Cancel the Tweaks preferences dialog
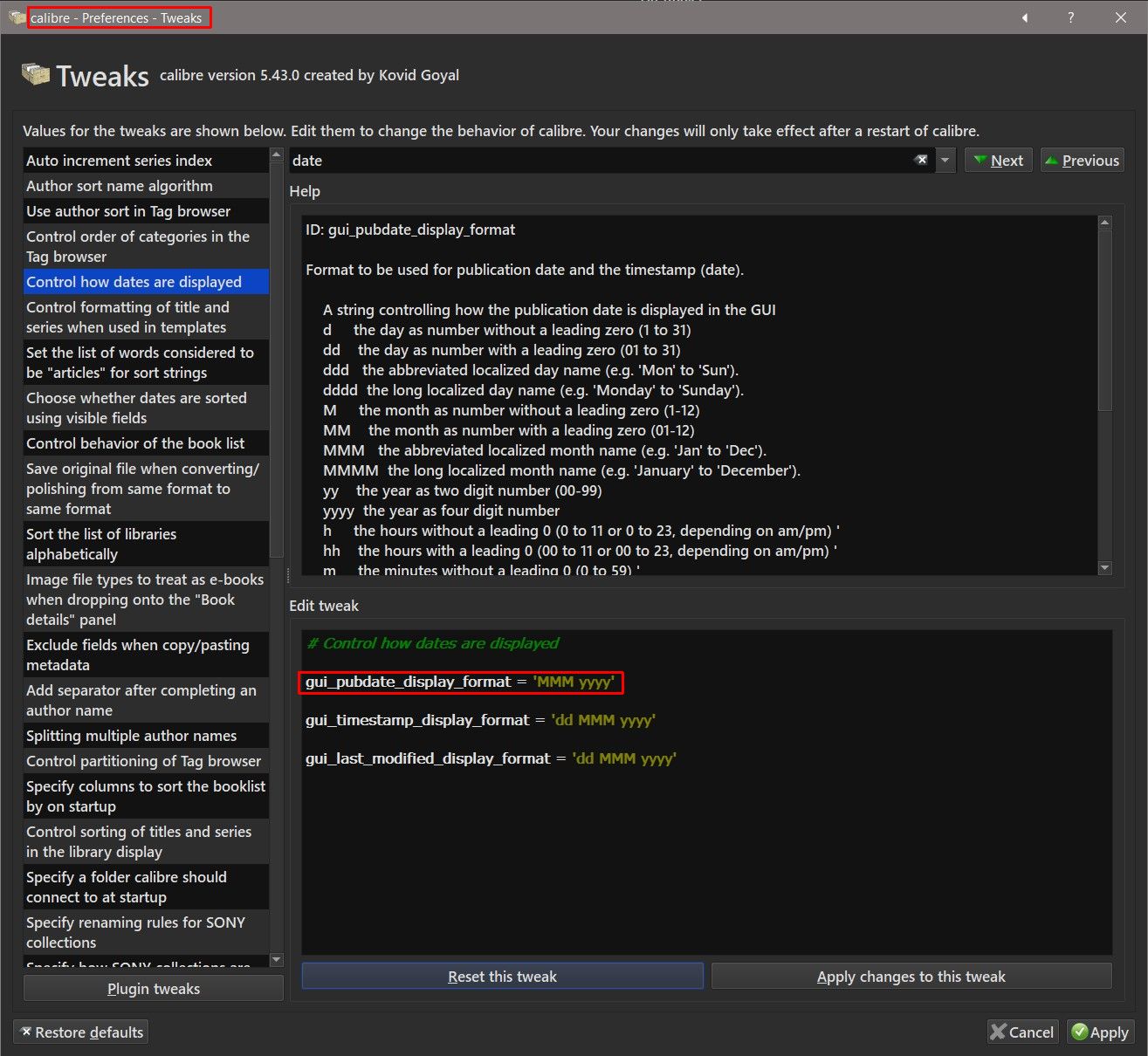 [1022, 1032]
